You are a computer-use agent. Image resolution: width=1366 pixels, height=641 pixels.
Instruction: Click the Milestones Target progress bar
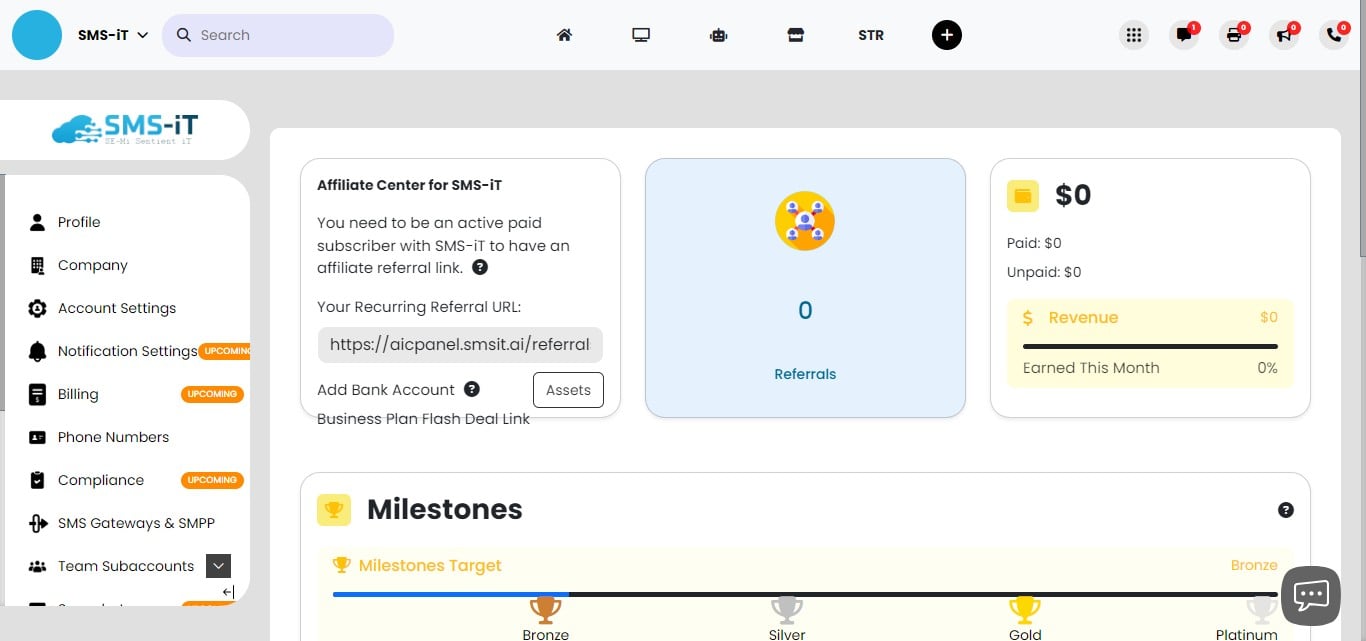click(805, 594)
